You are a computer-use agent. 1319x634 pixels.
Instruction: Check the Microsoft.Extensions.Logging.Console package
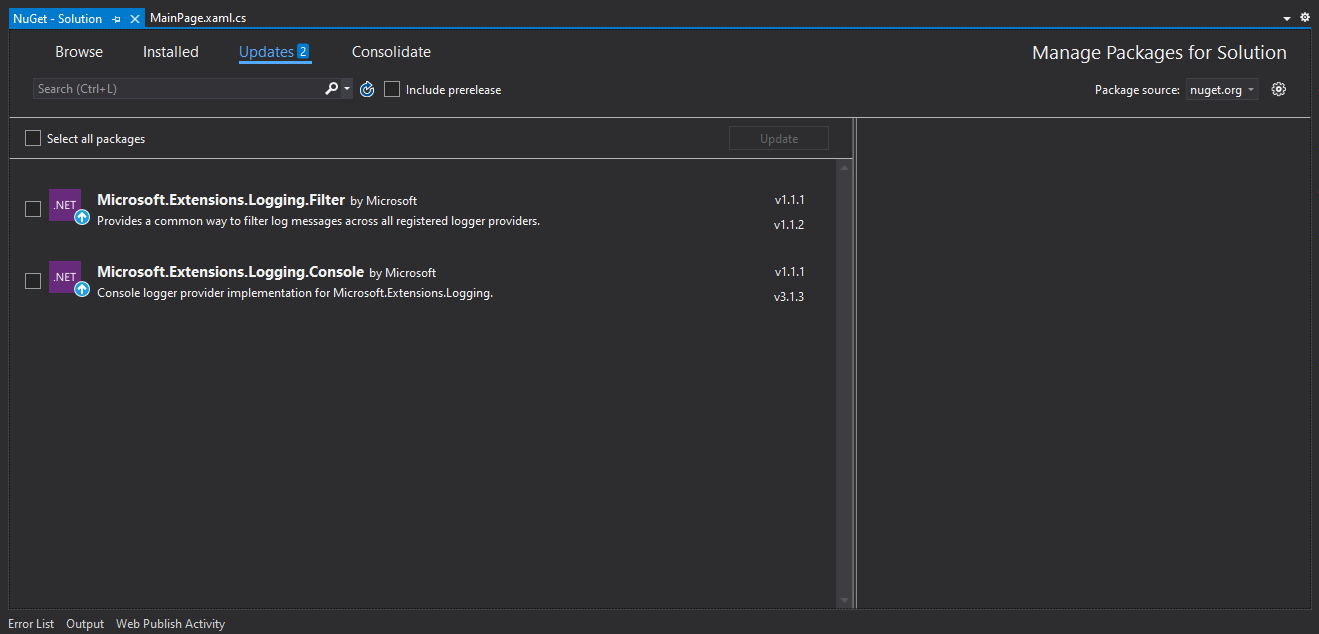tap(33, 281)
